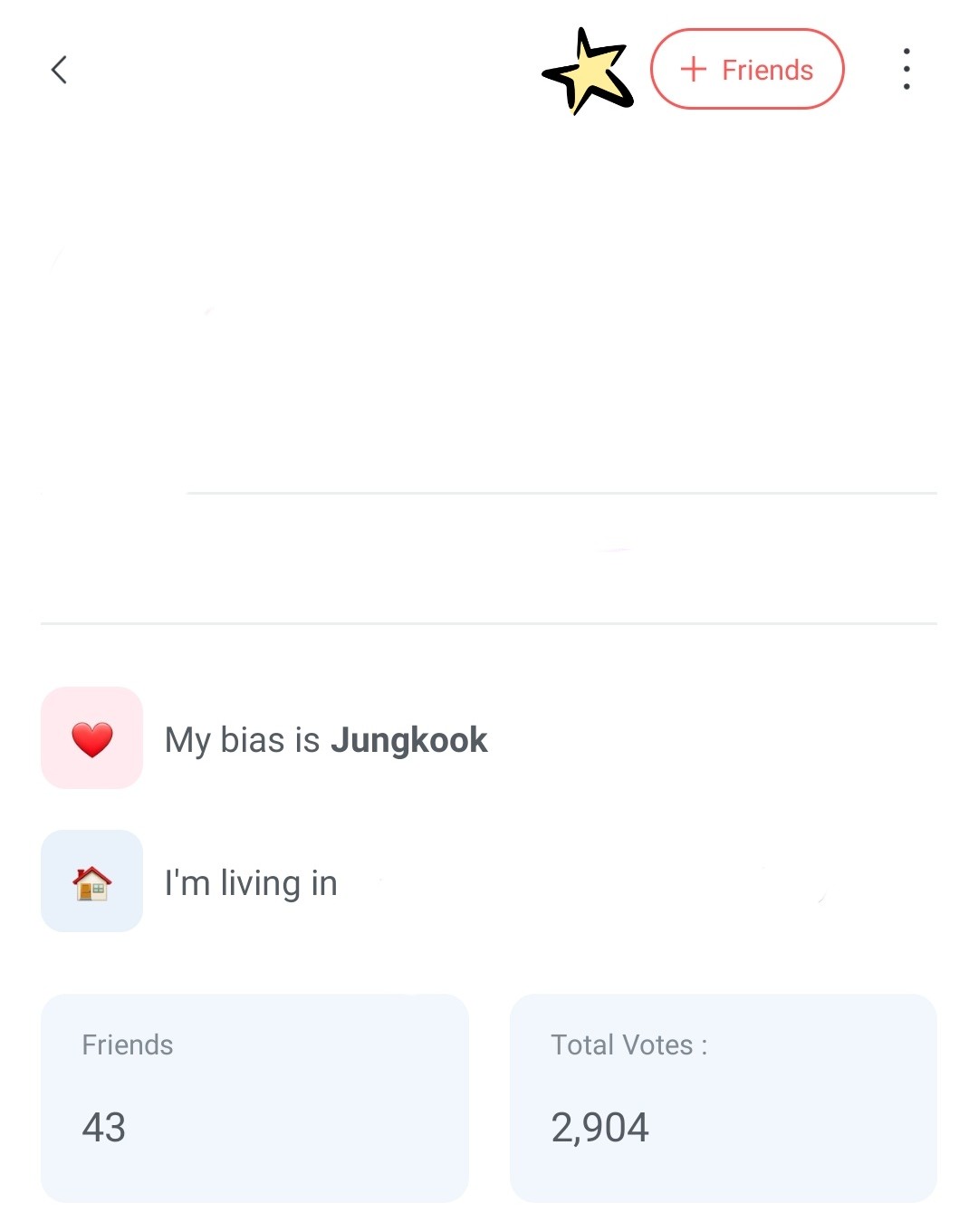Image resolution: width=978 pixels, height=1232 pixels.
Task: Open the three-dot more options menu
Action: tap(906, 70)
